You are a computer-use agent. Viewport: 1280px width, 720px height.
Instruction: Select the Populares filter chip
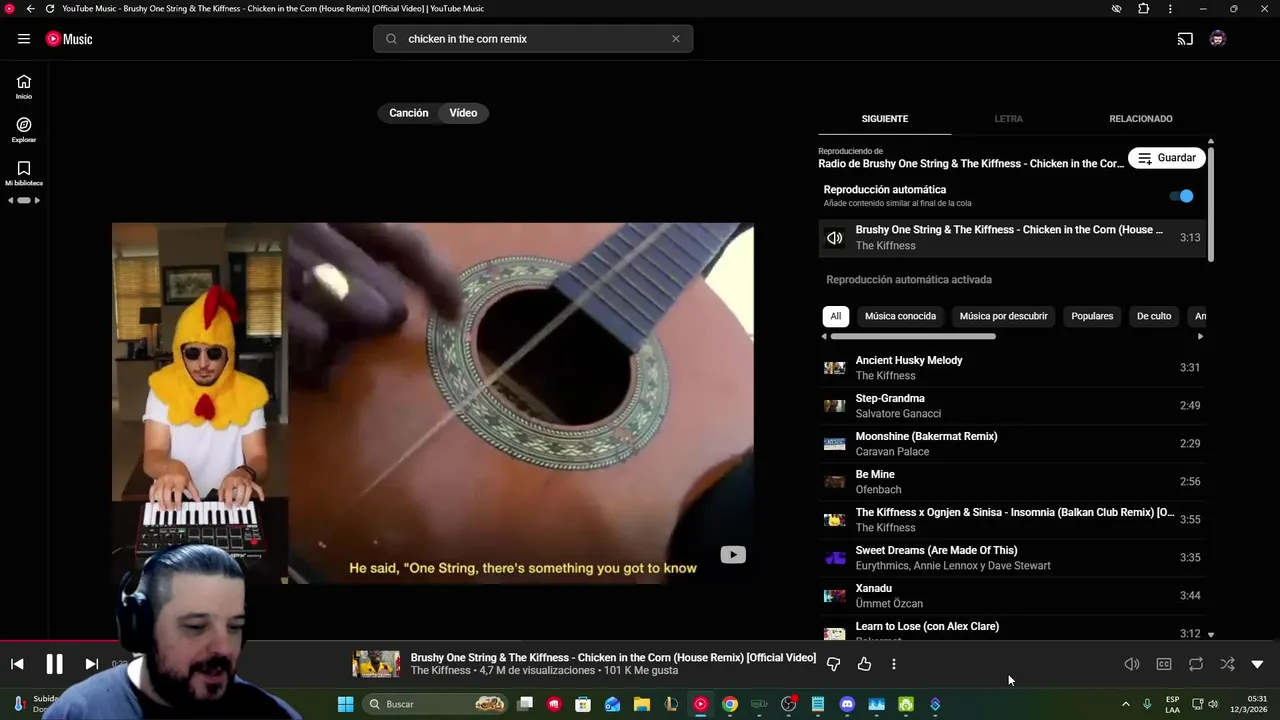[x=1092, y=316]
